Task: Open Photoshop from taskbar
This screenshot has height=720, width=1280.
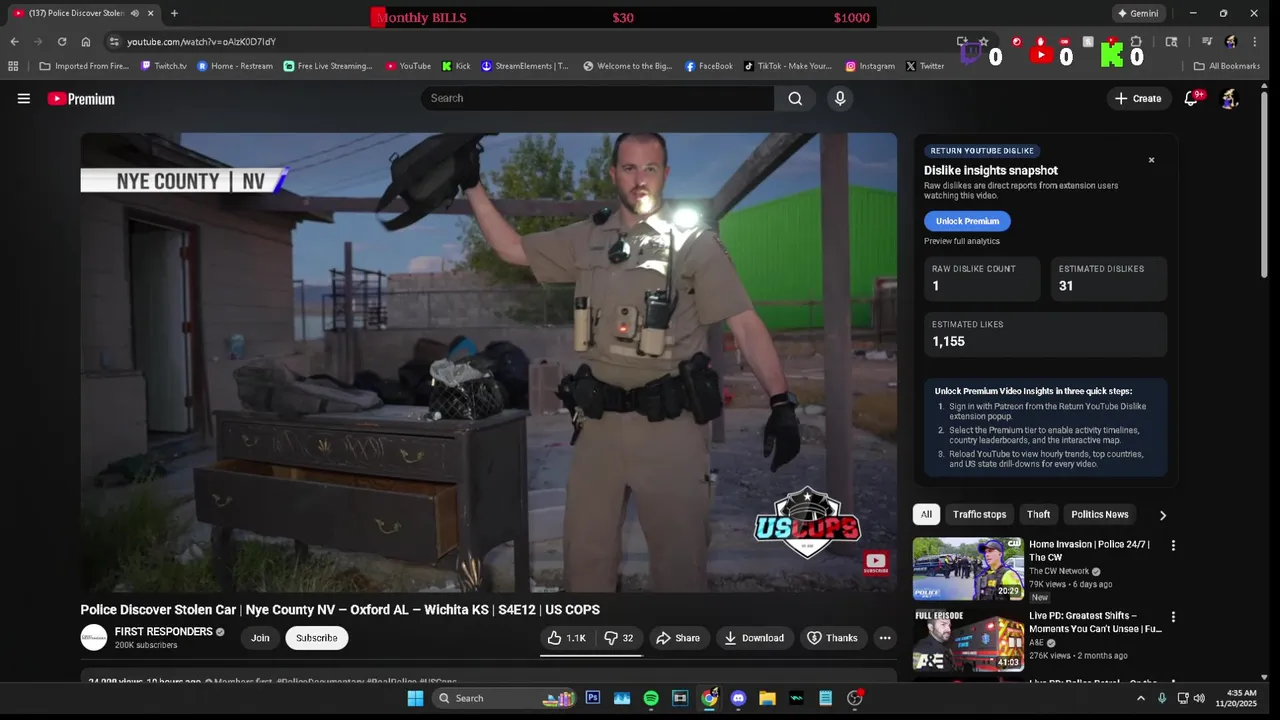Action: (593, 698)
